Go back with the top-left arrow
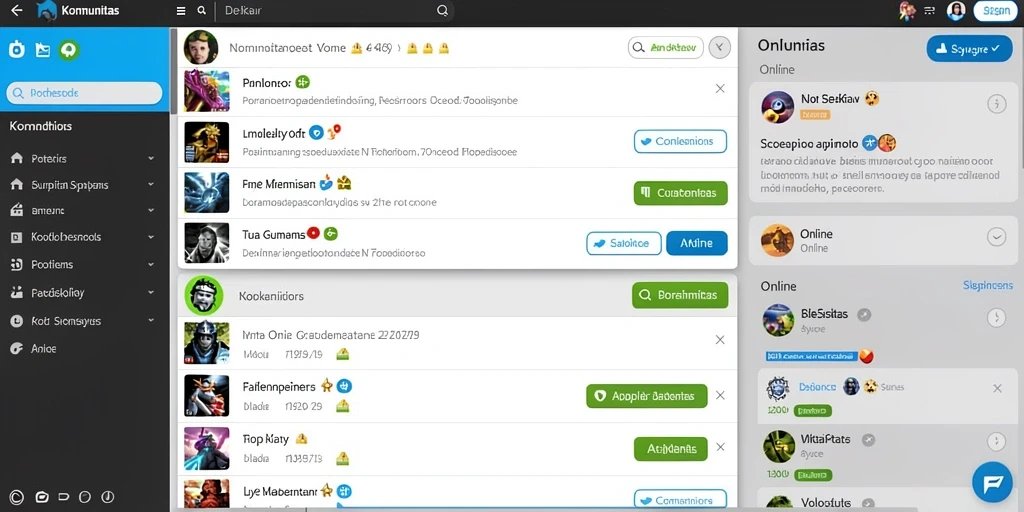The width and height of the screenshot is (1024, 512). (17, 10)
